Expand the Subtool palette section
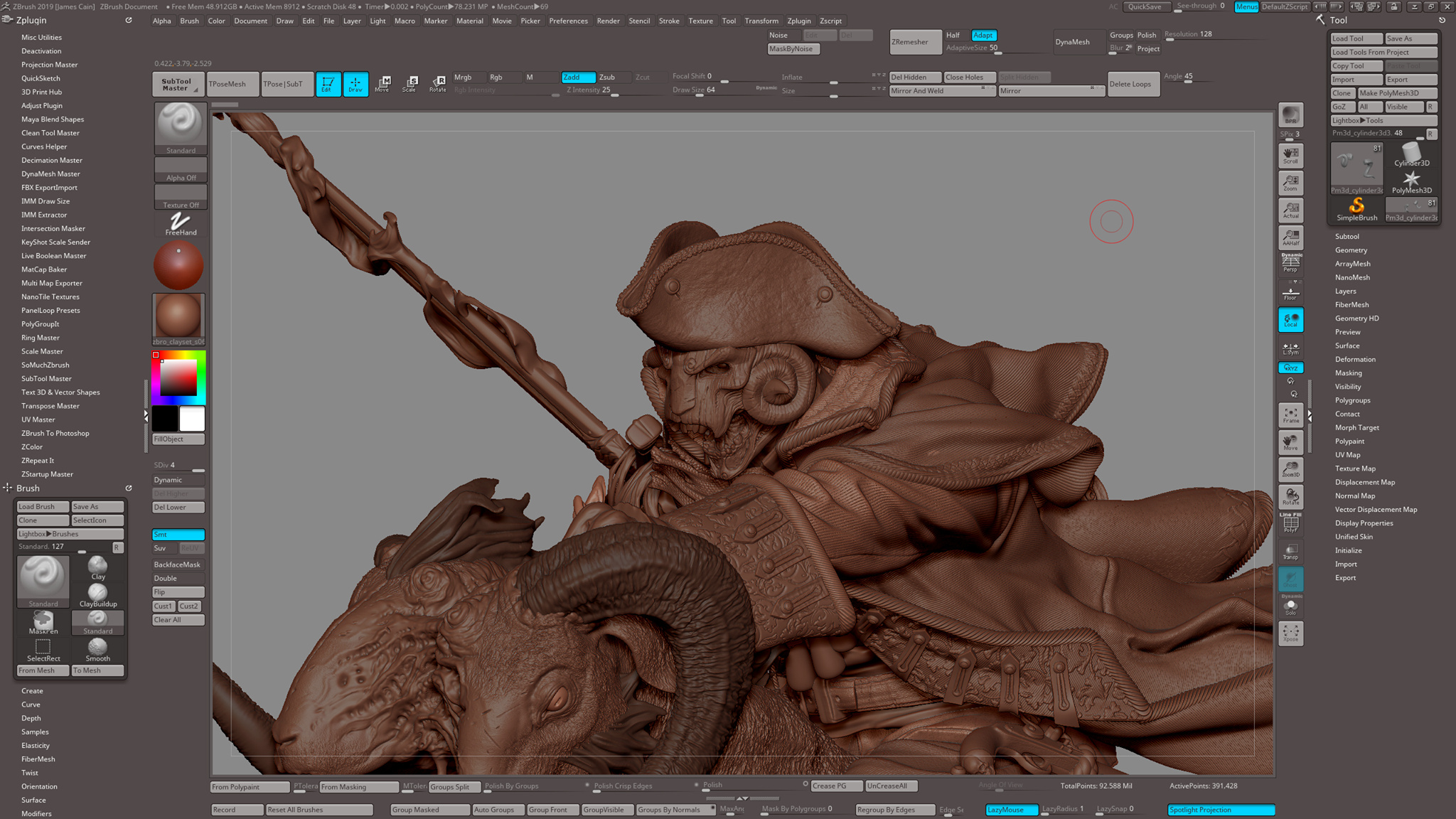The width and height of the screenshot is (1456, 819). 1347,237
